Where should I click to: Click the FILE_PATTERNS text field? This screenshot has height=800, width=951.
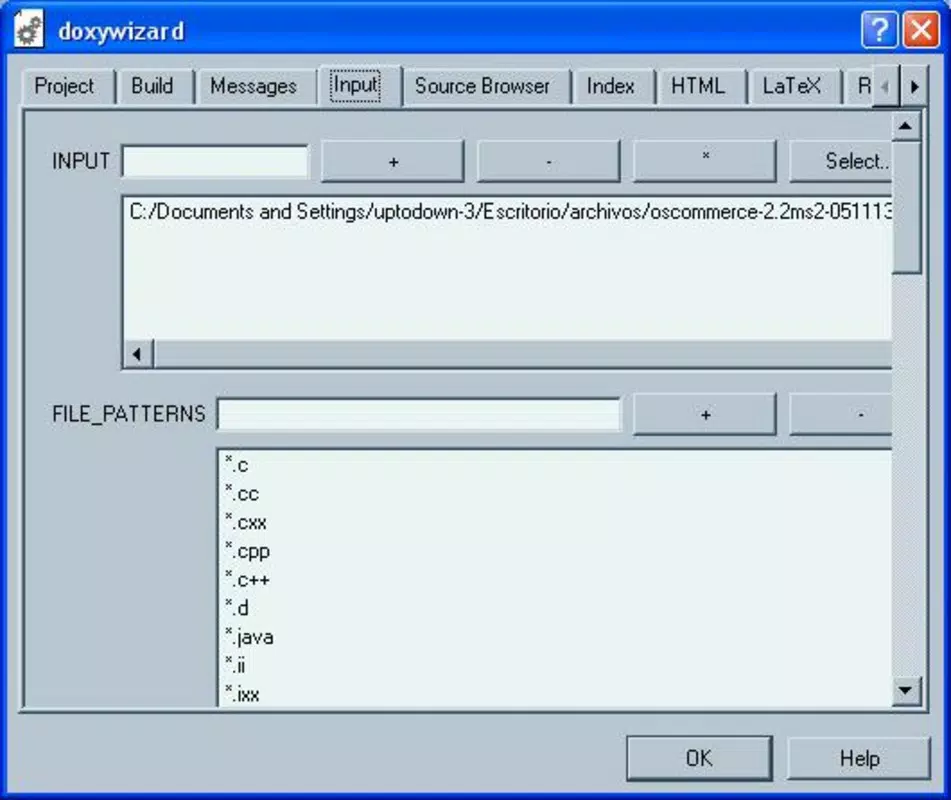419,414
